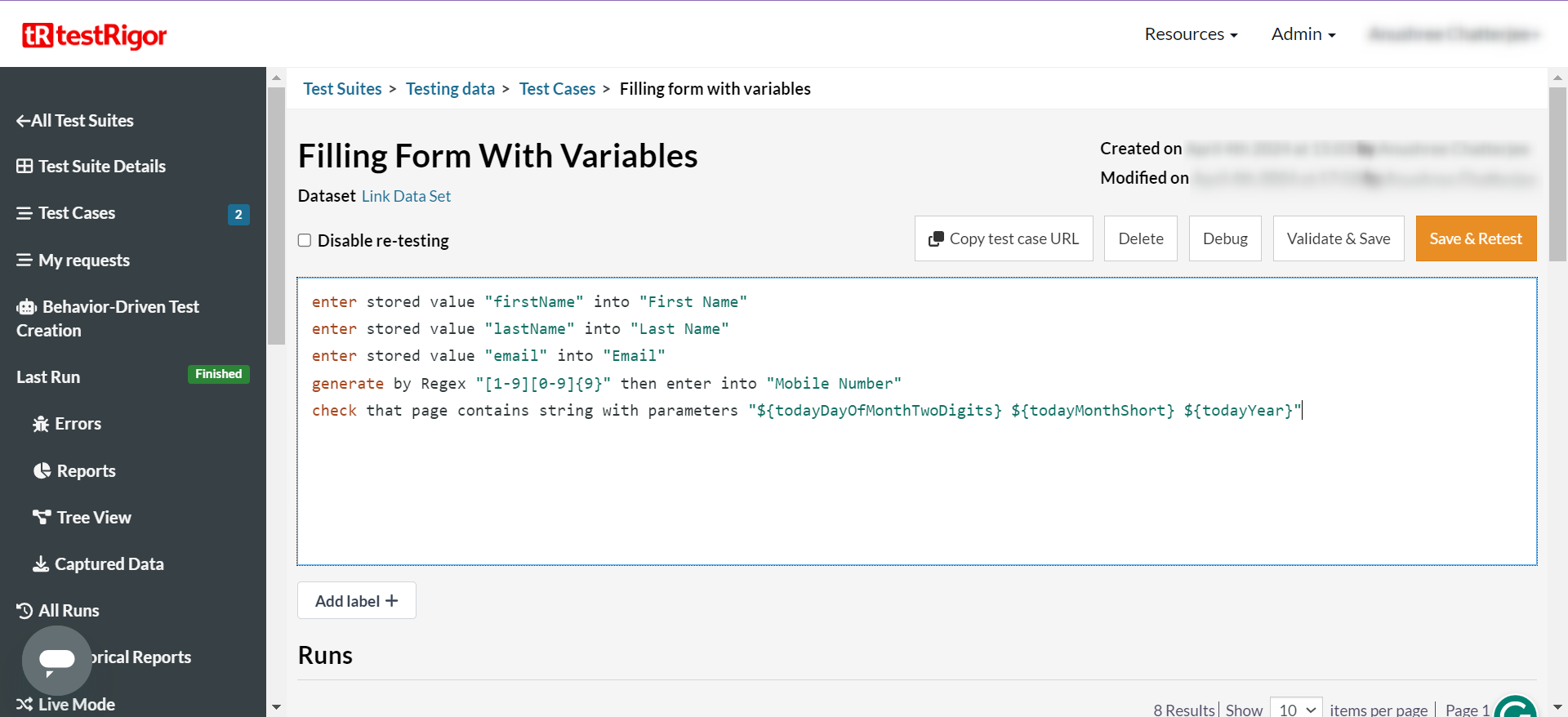Click the testRigor logo
This screenshot has width=1568, height=717.
click(94, 35)
